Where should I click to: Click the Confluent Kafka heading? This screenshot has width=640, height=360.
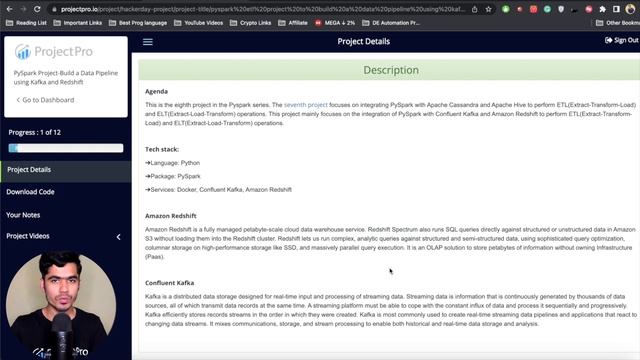coord(169,283)
